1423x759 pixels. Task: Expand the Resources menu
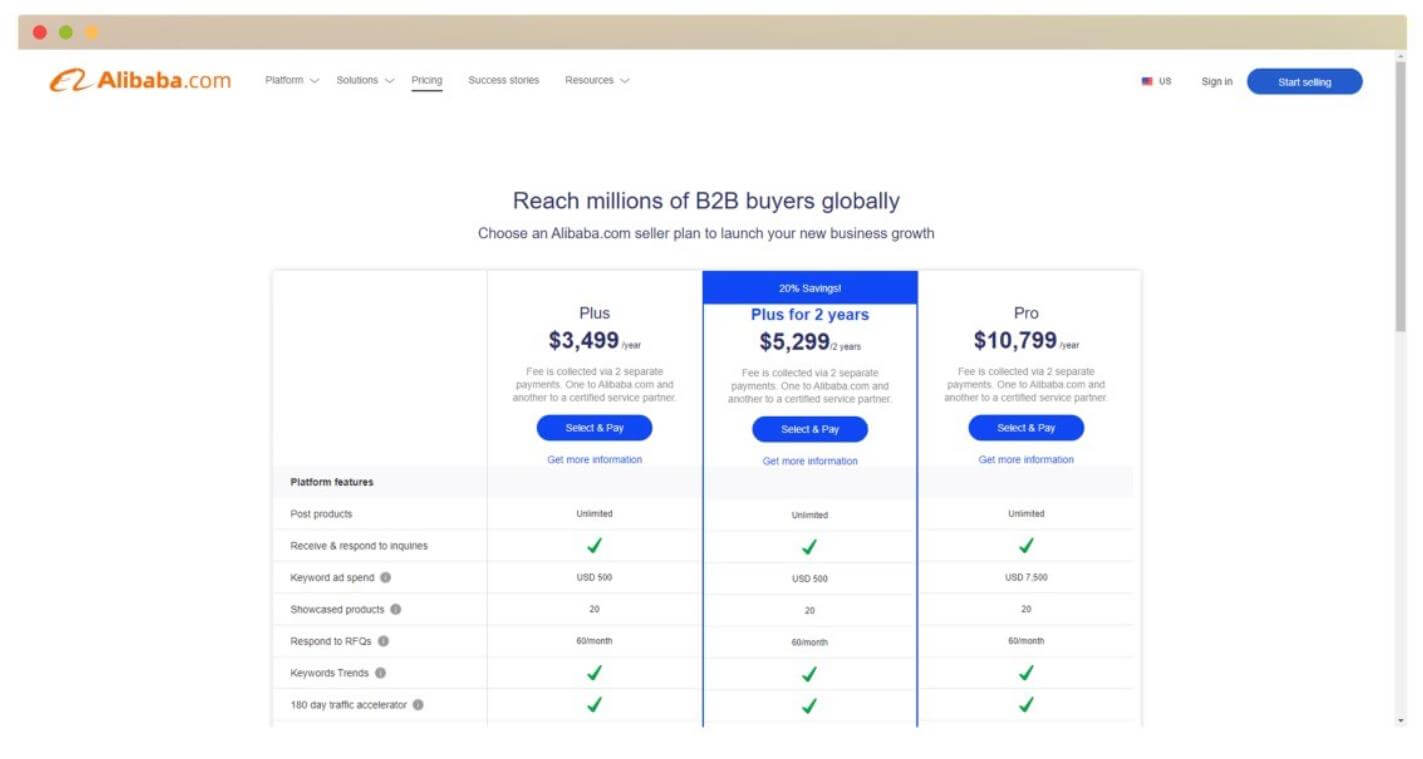coord(597,81)
